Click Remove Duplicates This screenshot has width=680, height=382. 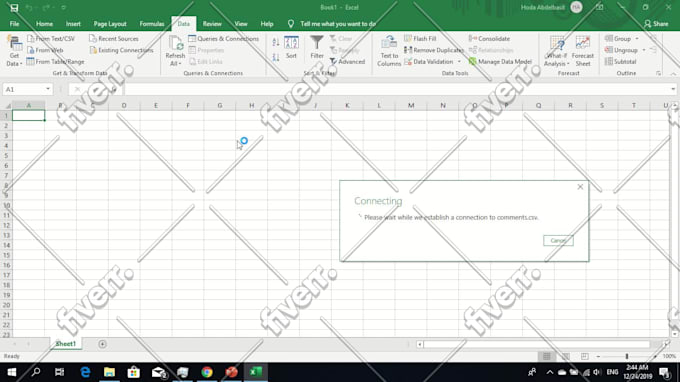pos(434,50)
